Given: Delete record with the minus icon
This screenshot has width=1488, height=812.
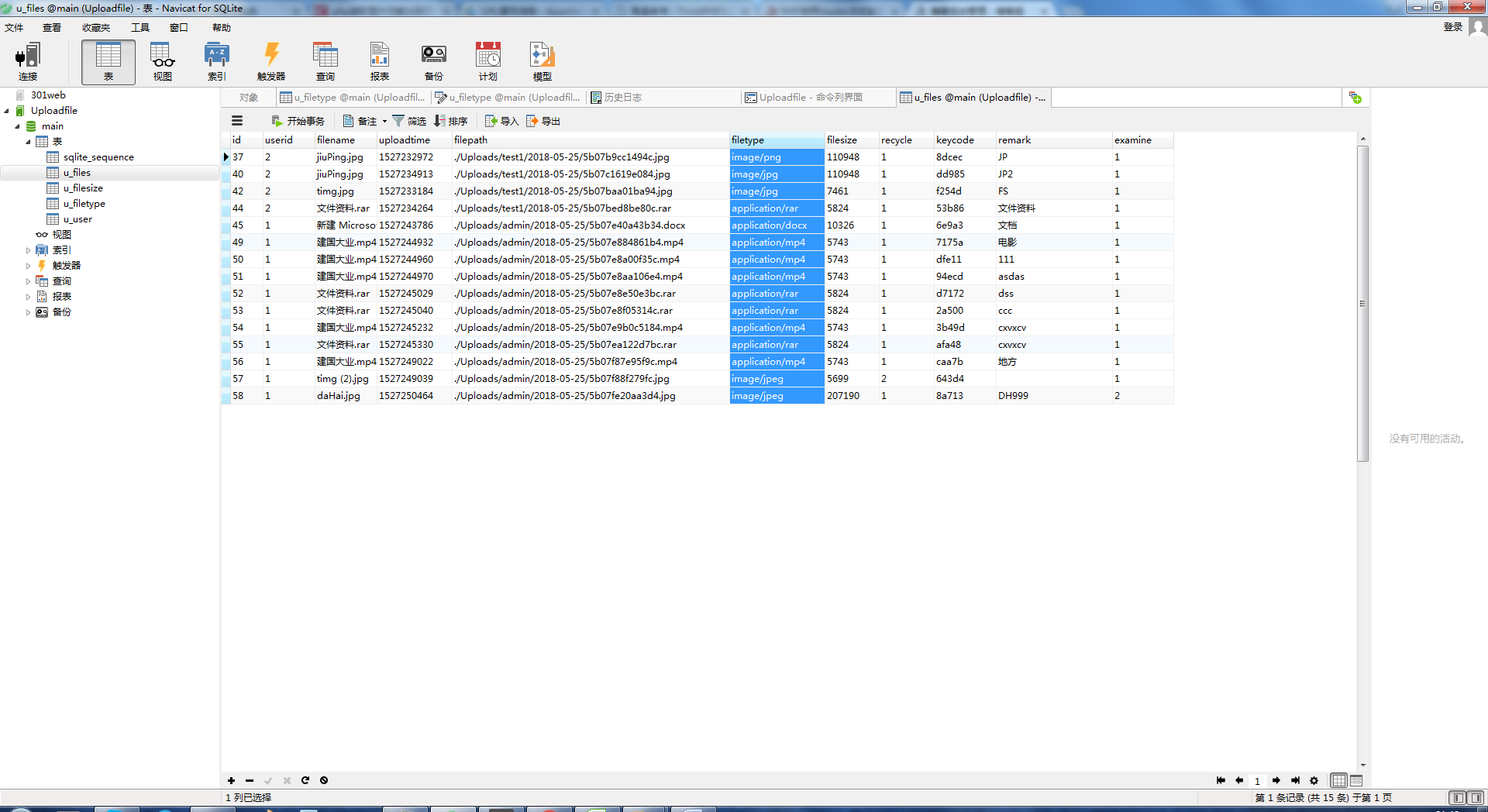Looking at the screenshot, I should pyautogui.click(x=250, y=780).
